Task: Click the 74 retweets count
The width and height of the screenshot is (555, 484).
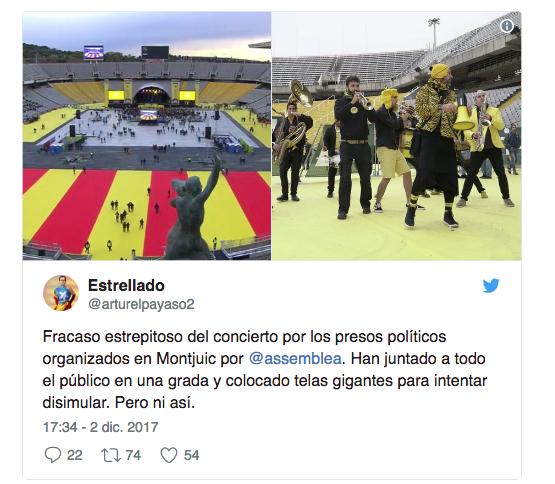Action: tap(133, 455)
